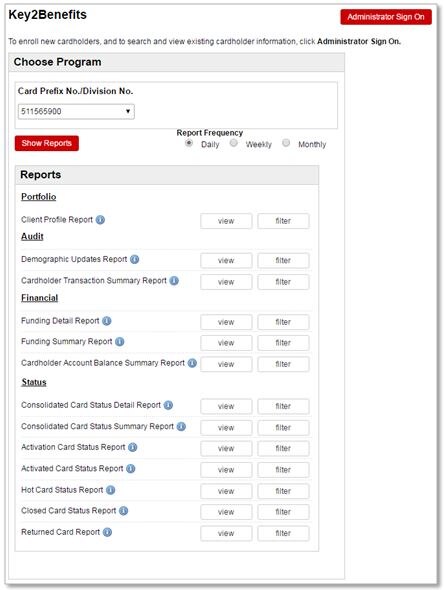
Task: Click the Key2Benefits page title
Action: [x=47, y=15]
